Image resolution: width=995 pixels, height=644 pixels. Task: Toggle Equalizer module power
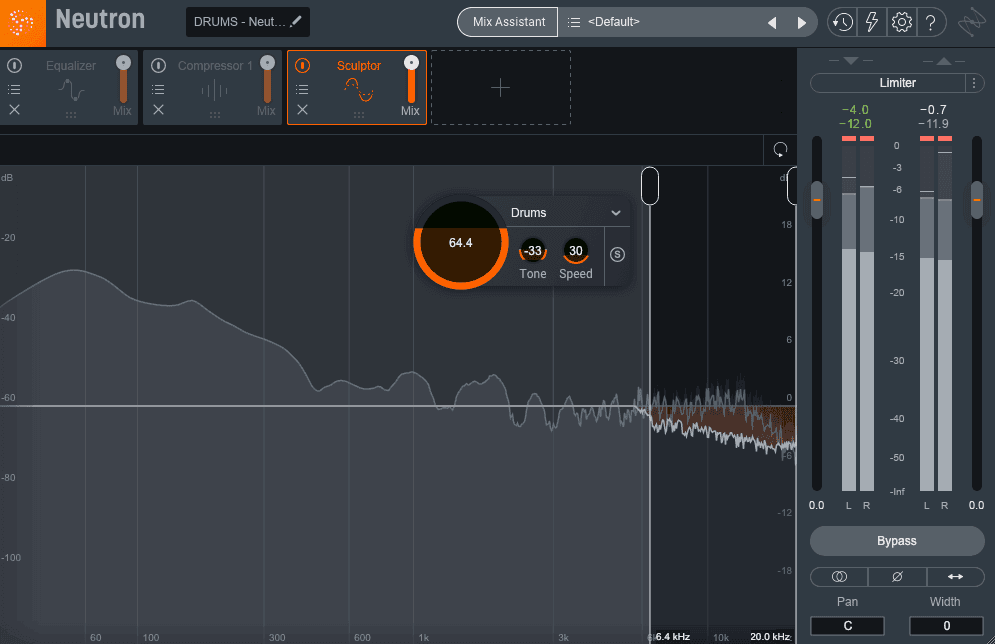(14, 65)
